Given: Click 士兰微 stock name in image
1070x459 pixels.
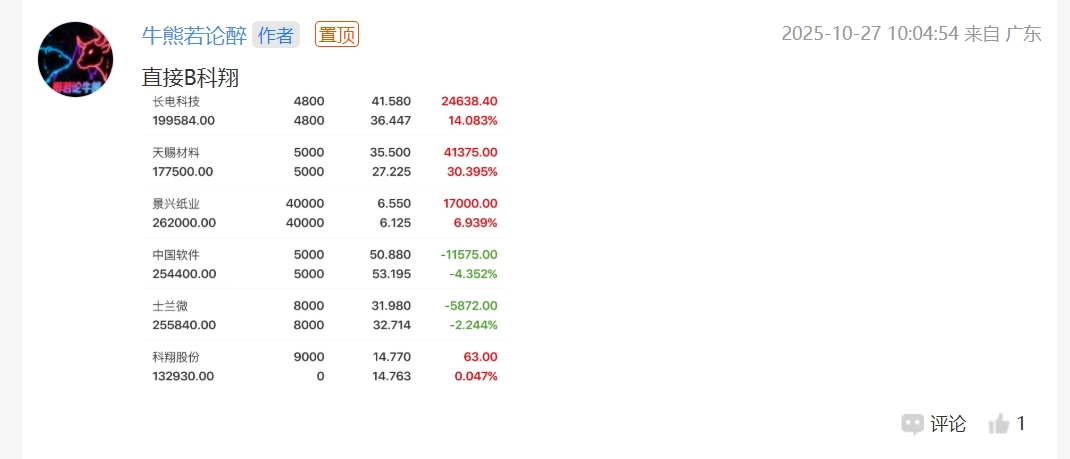Looking at the screenshot, I should point(170,305).
